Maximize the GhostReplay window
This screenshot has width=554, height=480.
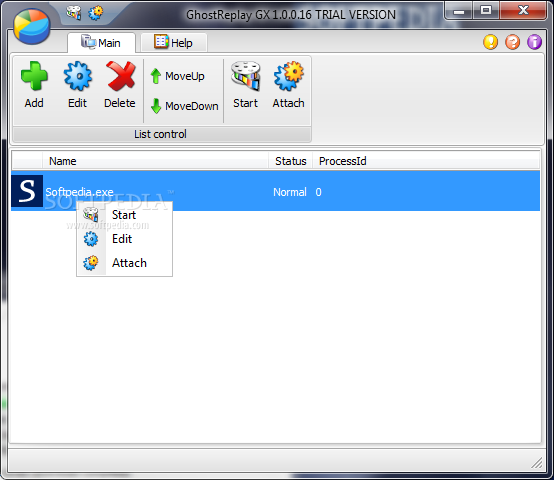486,11
